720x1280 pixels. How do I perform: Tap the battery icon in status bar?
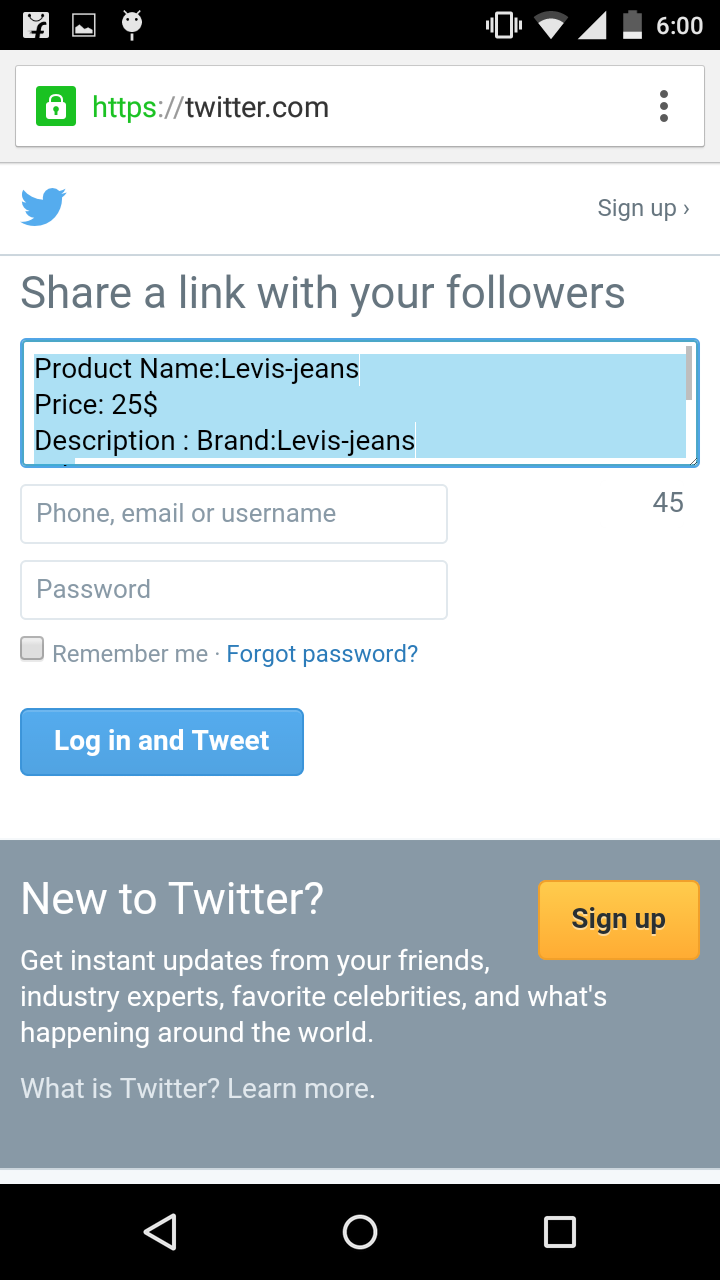[x=632, y=25]
